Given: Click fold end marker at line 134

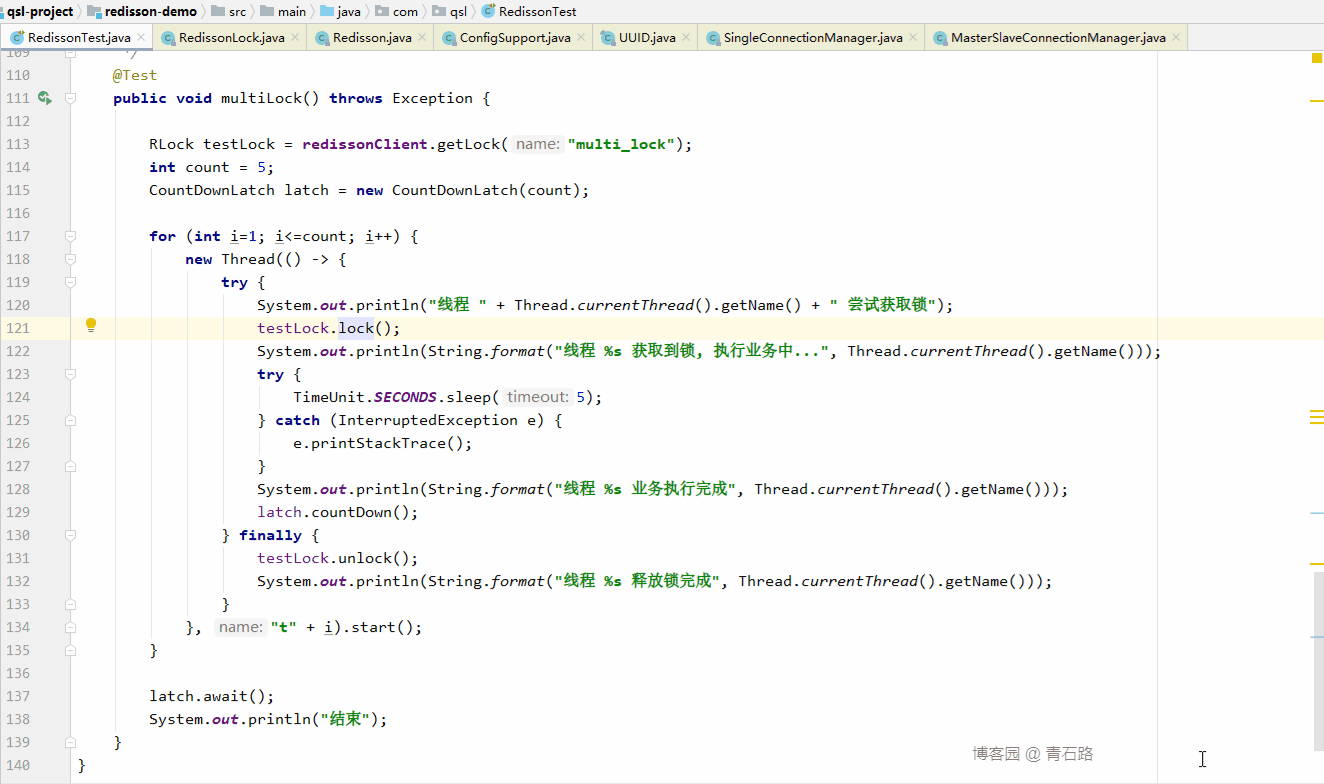Looking at the screenshot, I should click(70, 627).
